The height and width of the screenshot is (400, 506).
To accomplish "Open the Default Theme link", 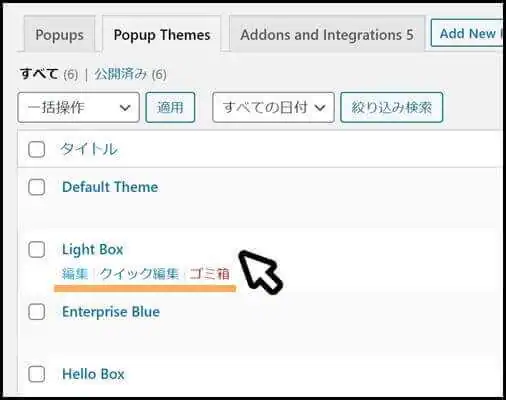I will pyautogui.click(x=110, y=187).
